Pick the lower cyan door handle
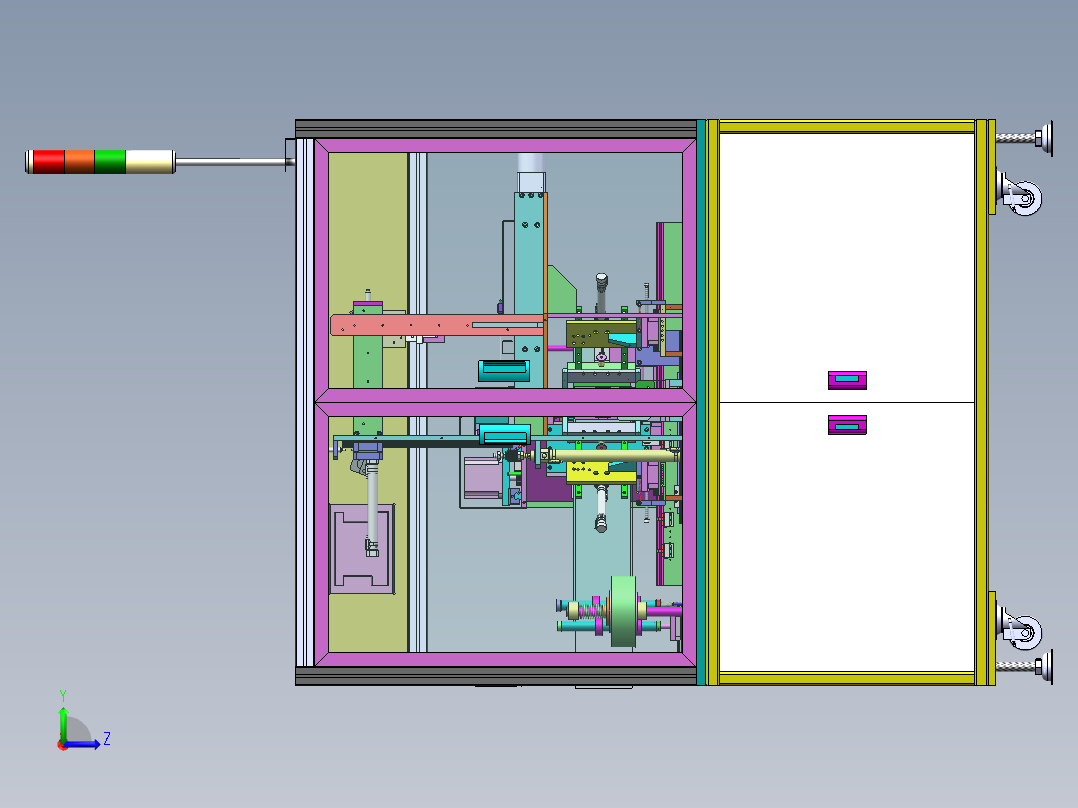Viewport: 1078px width, 808px height. coord(505,435)
